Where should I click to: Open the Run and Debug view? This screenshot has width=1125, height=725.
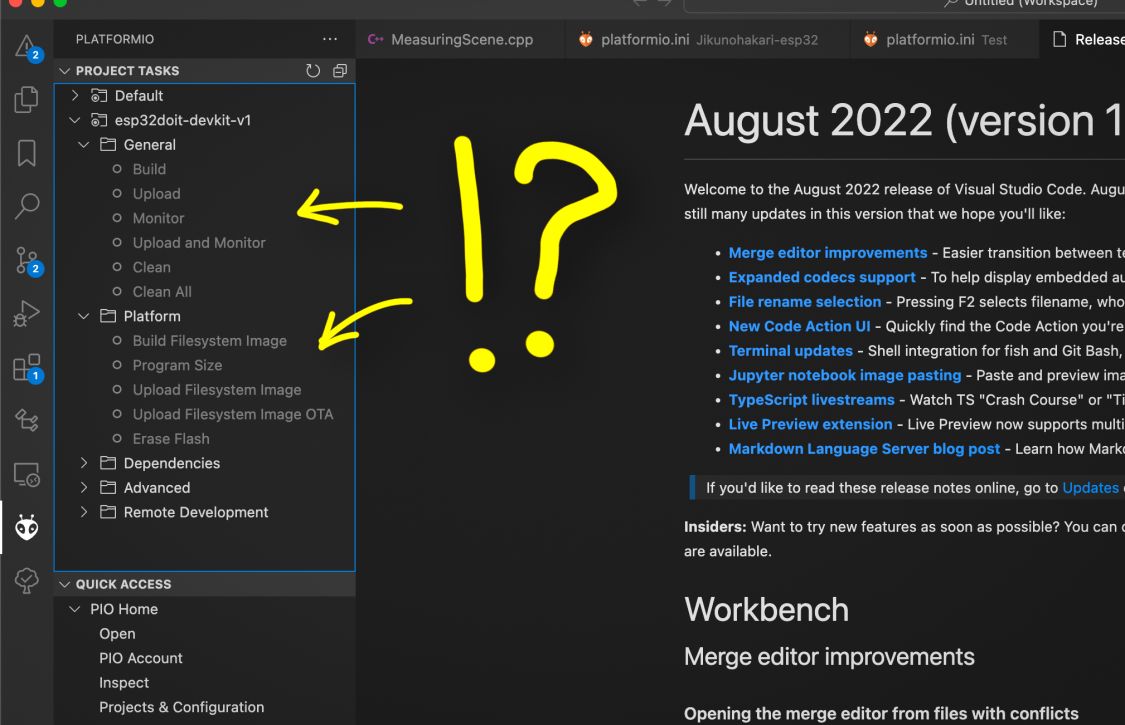[27, 314]
